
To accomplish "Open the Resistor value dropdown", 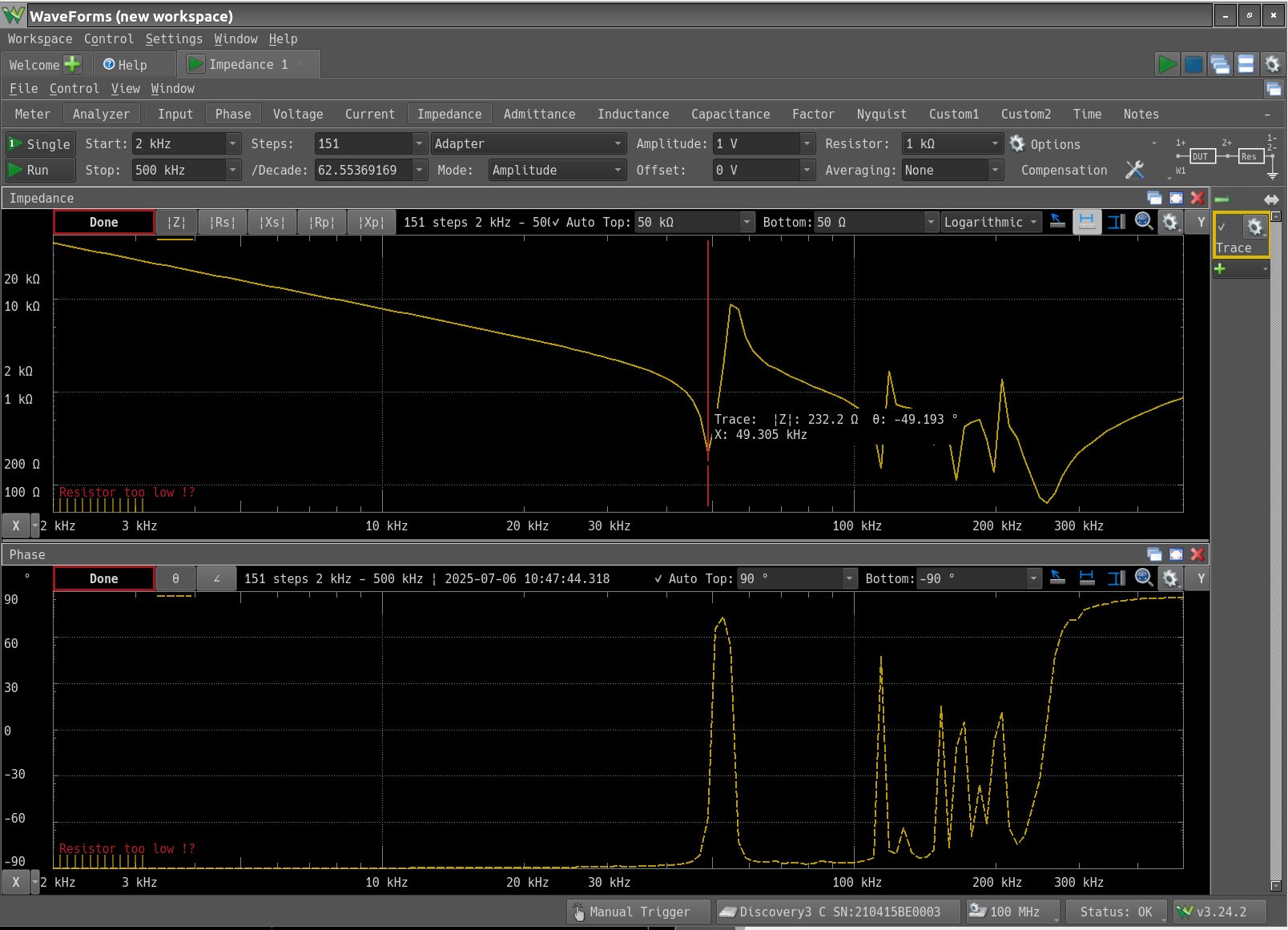I will (x=995, y=143).
